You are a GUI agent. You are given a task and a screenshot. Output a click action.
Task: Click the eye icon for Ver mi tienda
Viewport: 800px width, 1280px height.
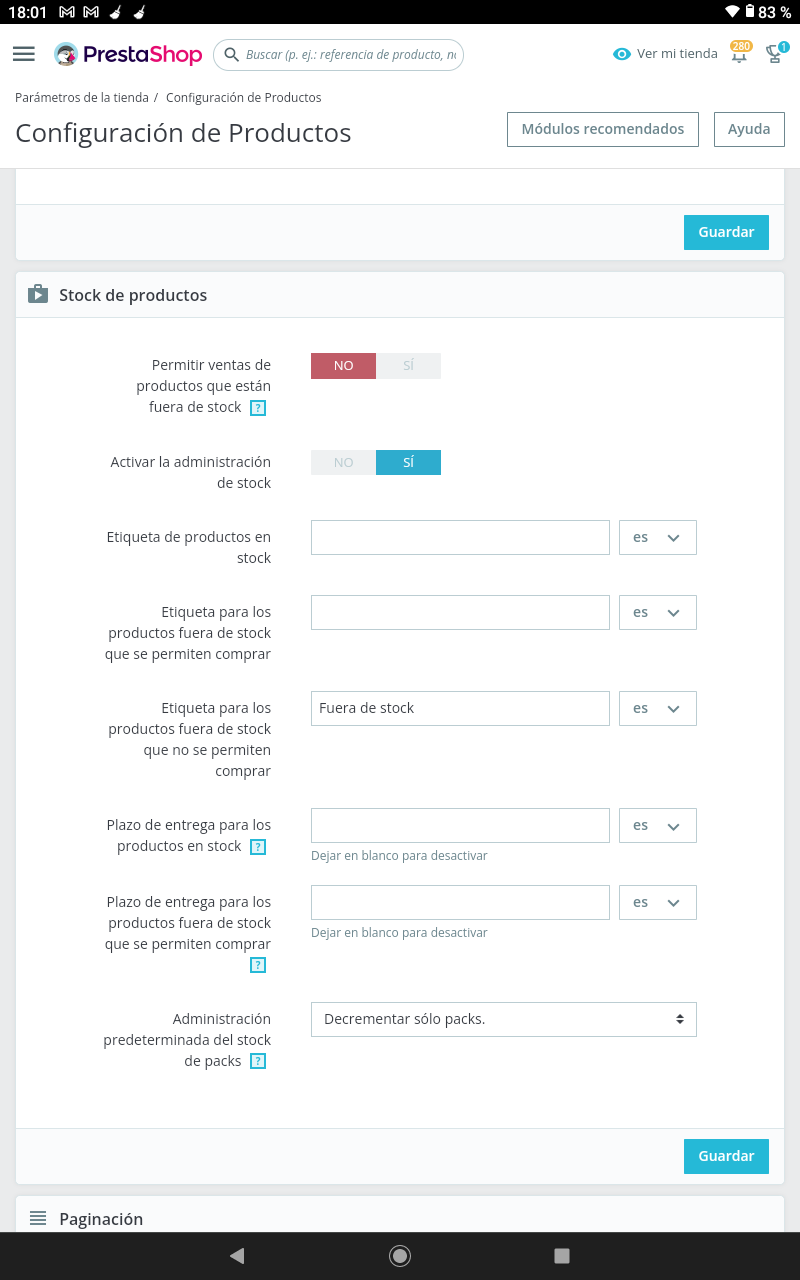[622, 54]
